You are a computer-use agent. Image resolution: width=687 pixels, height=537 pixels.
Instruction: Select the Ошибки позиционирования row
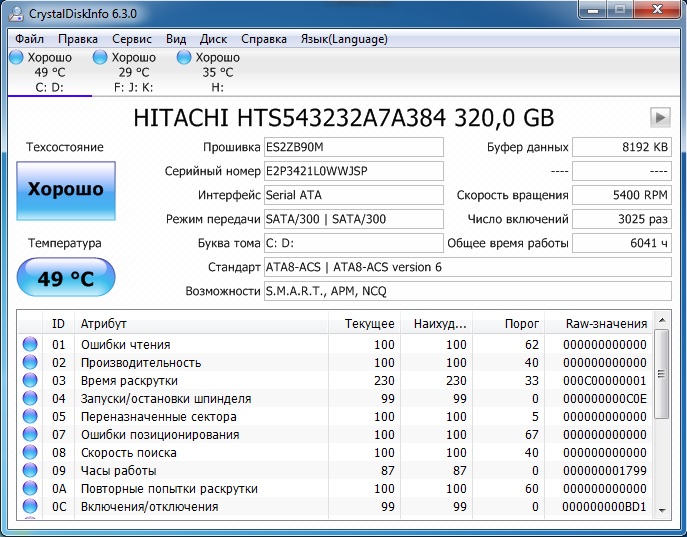(335, 435)
